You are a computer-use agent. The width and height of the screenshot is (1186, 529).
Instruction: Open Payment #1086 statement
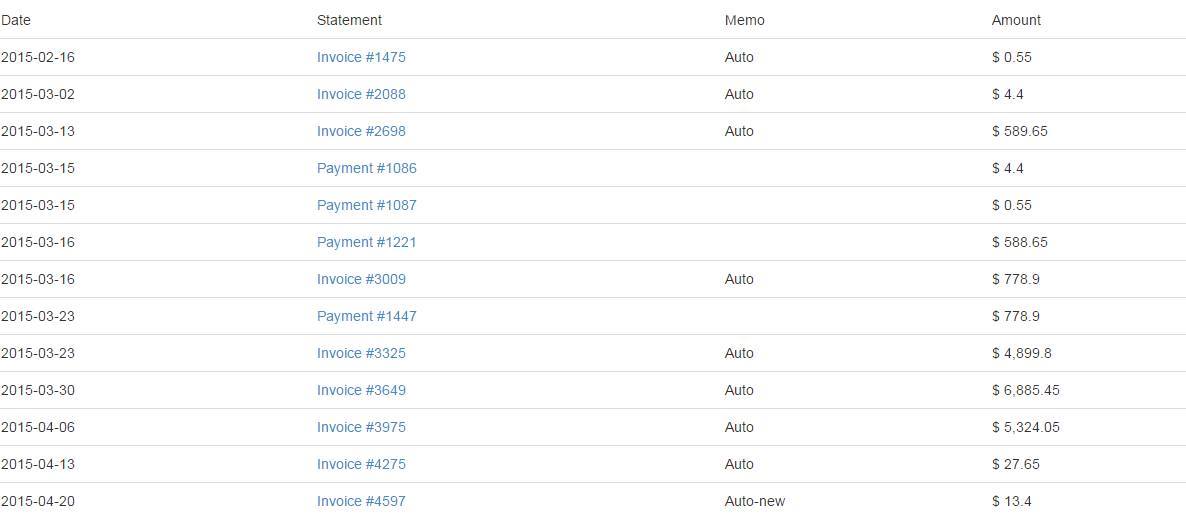point(366,168)
